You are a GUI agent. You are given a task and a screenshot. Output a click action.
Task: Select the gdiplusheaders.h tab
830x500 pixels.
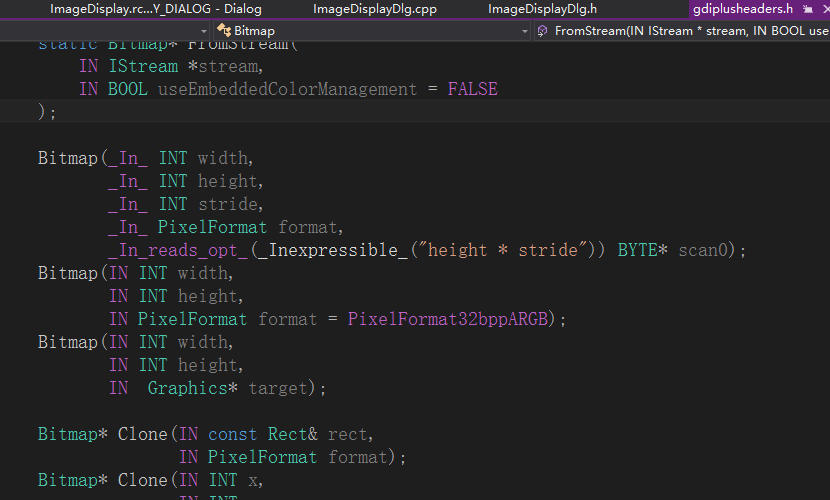coord(743,9)
